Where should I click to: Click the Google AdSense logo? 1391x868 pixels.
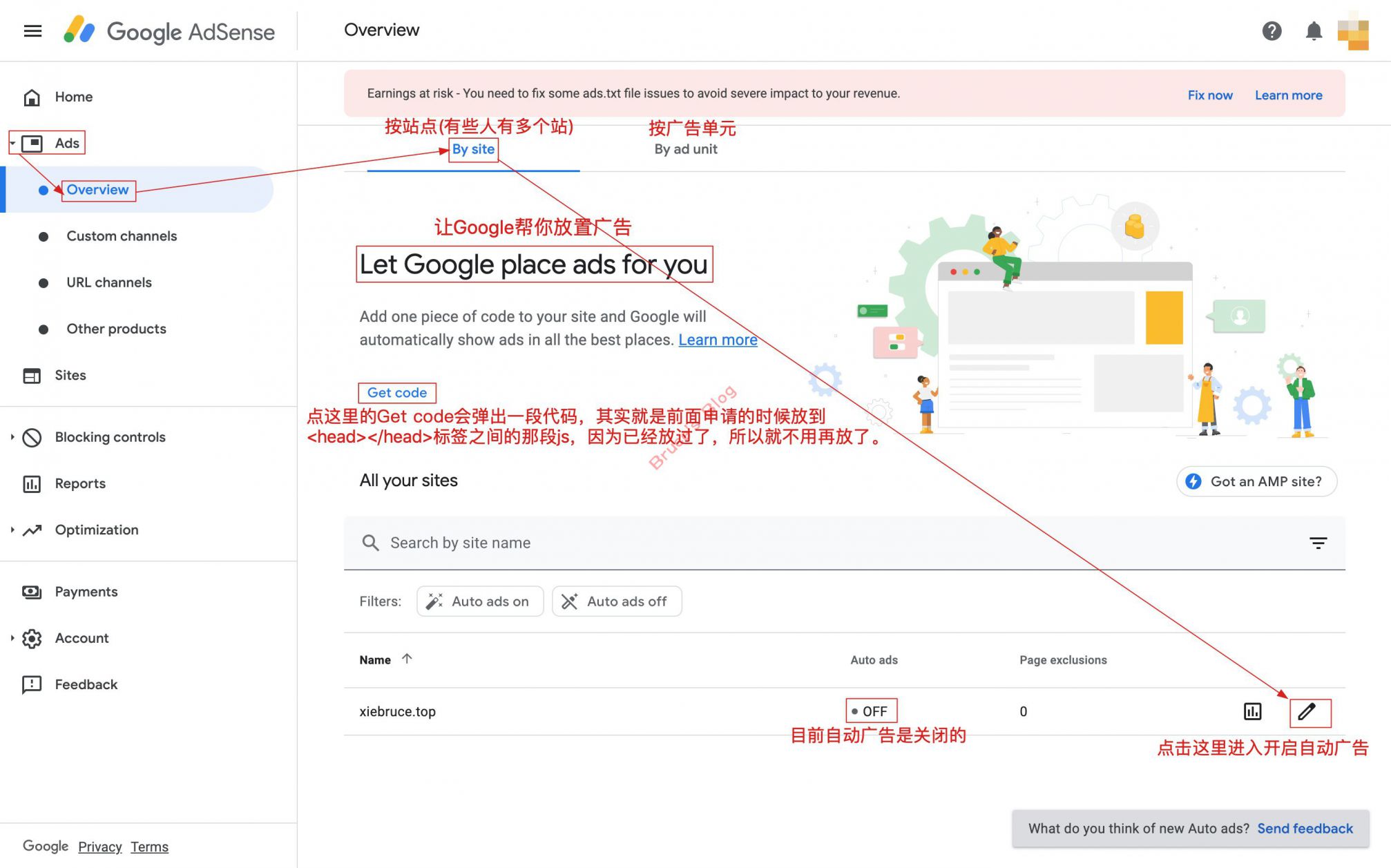point(169,31)
